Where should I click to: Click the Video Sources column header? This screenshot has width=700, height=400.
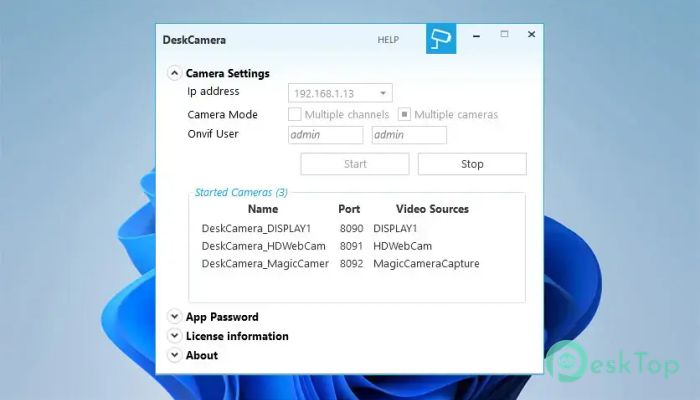pyautogui.click(x=432, y=209)
